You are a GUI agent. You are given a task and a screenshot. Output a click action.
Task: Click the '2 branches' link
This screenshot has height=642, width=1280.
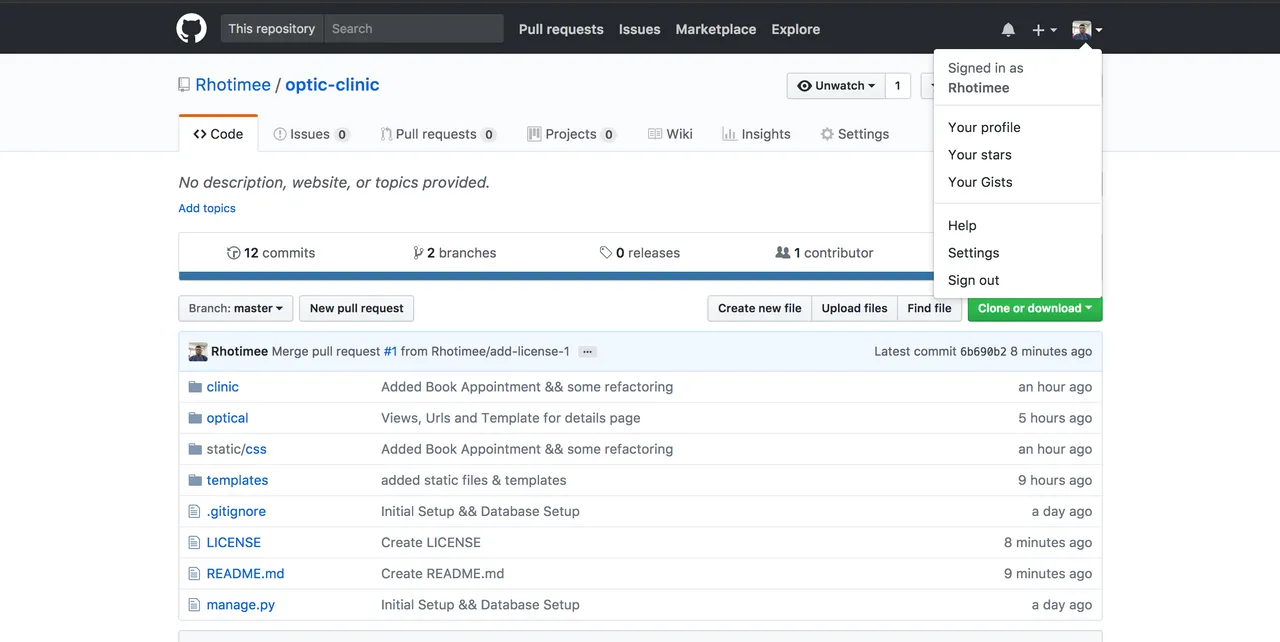pos(455,253)
